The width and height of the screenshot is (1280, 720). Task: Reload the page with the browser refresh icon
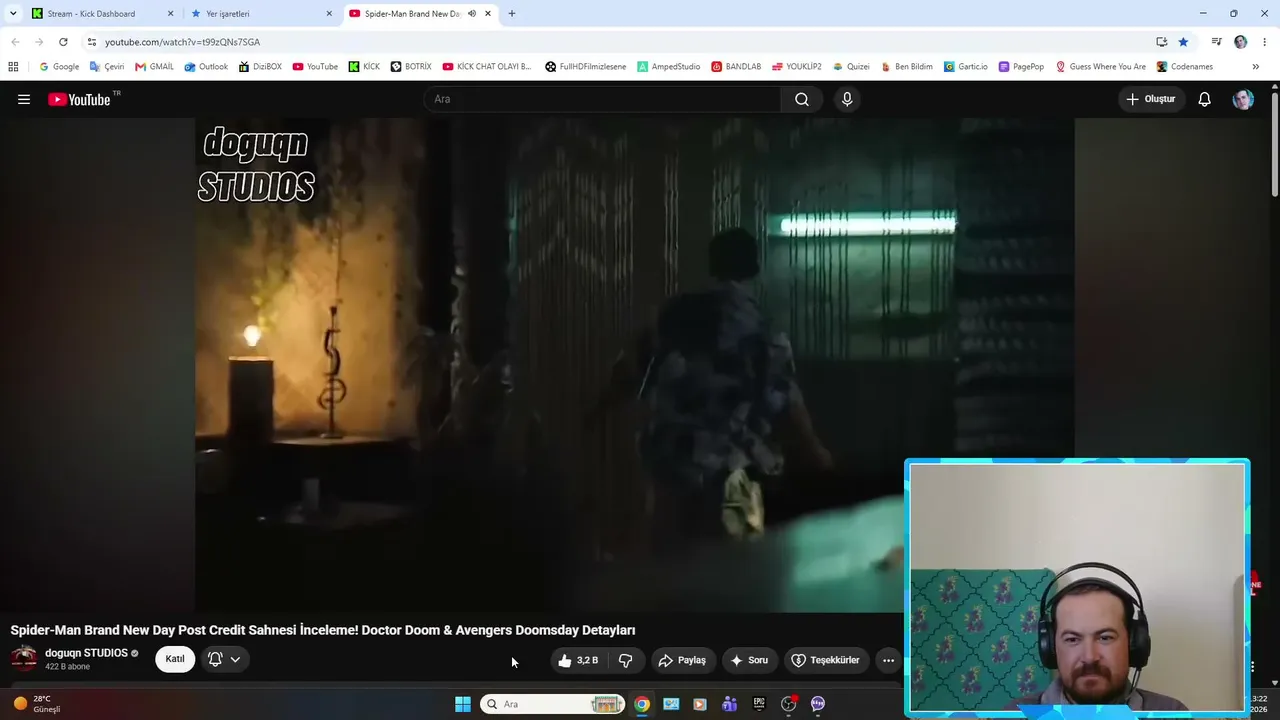[x=63, y=42]
